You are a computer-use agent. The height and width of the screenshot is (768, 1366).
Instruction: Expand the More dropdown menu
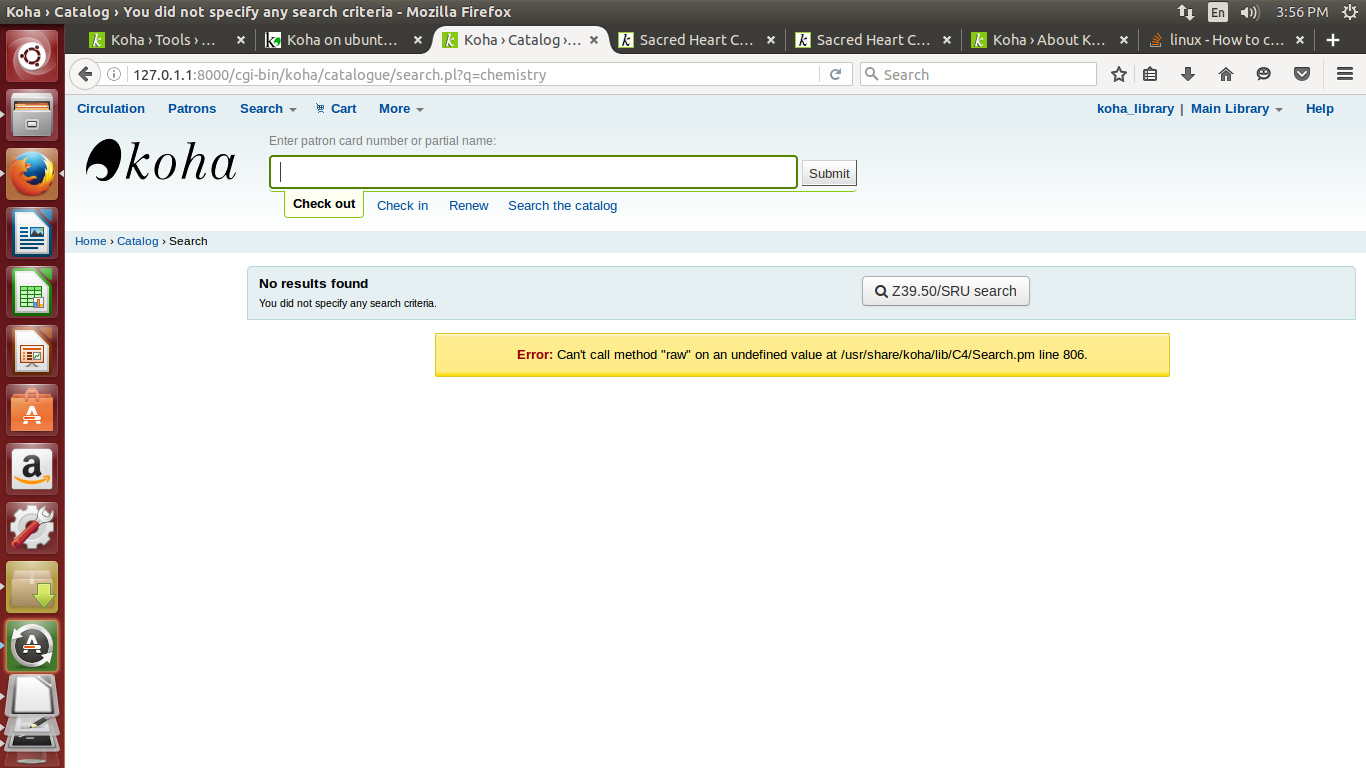(x=401, y=109)
